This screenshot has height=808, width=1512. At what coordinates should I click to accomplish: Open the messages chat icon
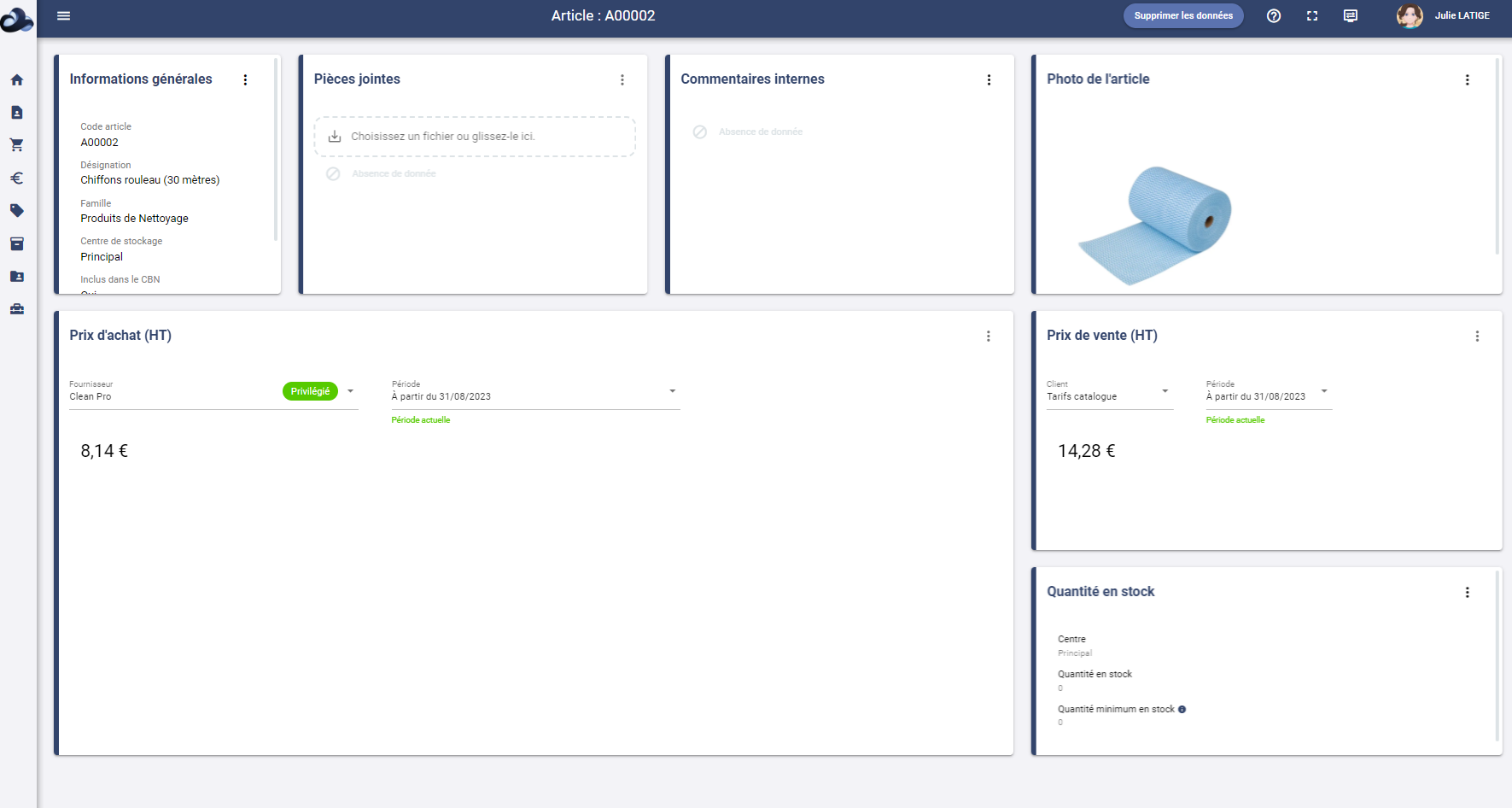click(x=1351, y=15)
